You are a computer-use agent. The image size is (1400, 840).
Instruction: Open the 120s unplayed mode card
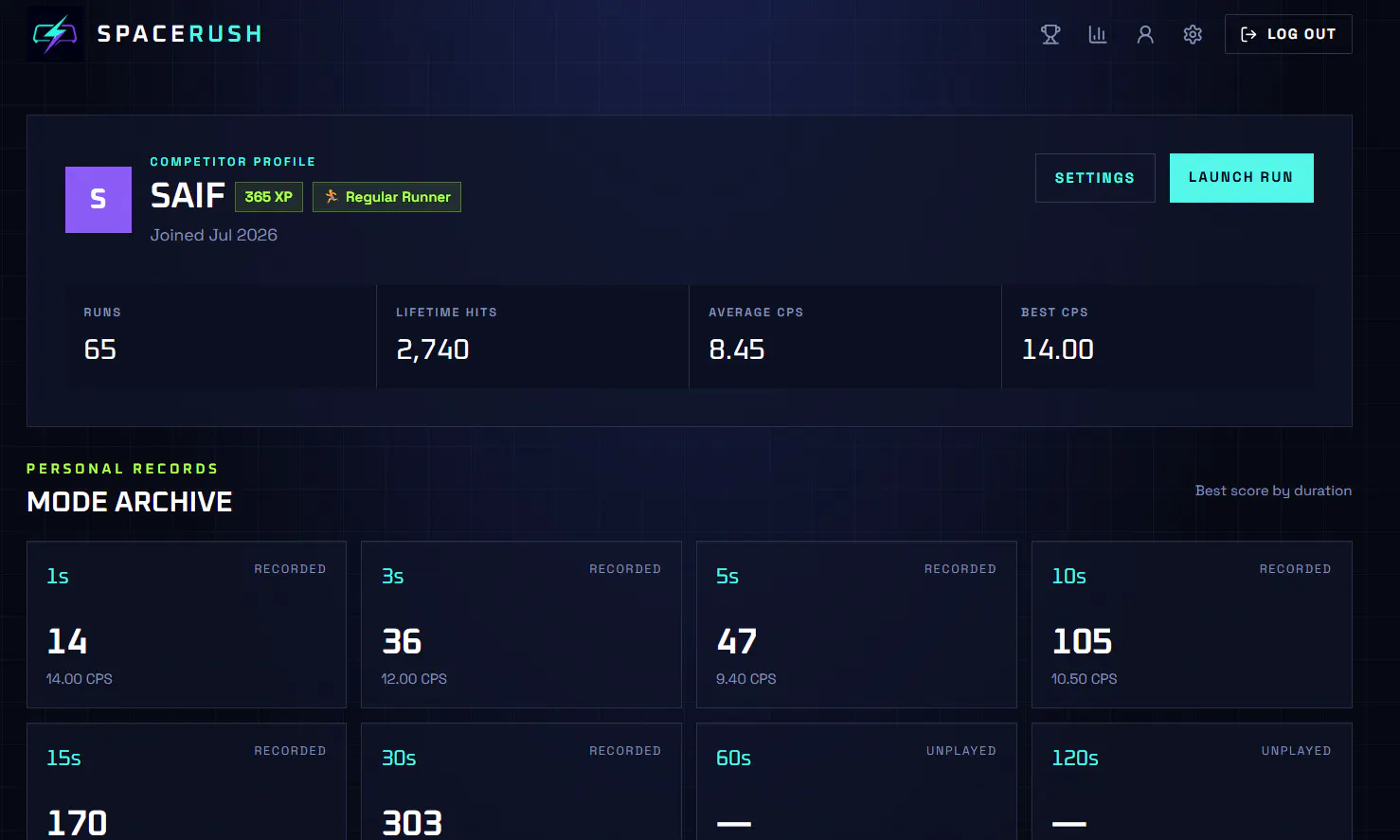pyautogui.click(x=1192, y=781)
